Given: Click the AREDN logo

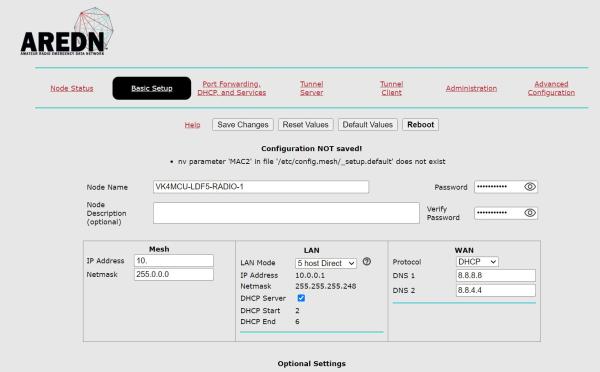Looking at the screenshot, I should click(67, 32).
